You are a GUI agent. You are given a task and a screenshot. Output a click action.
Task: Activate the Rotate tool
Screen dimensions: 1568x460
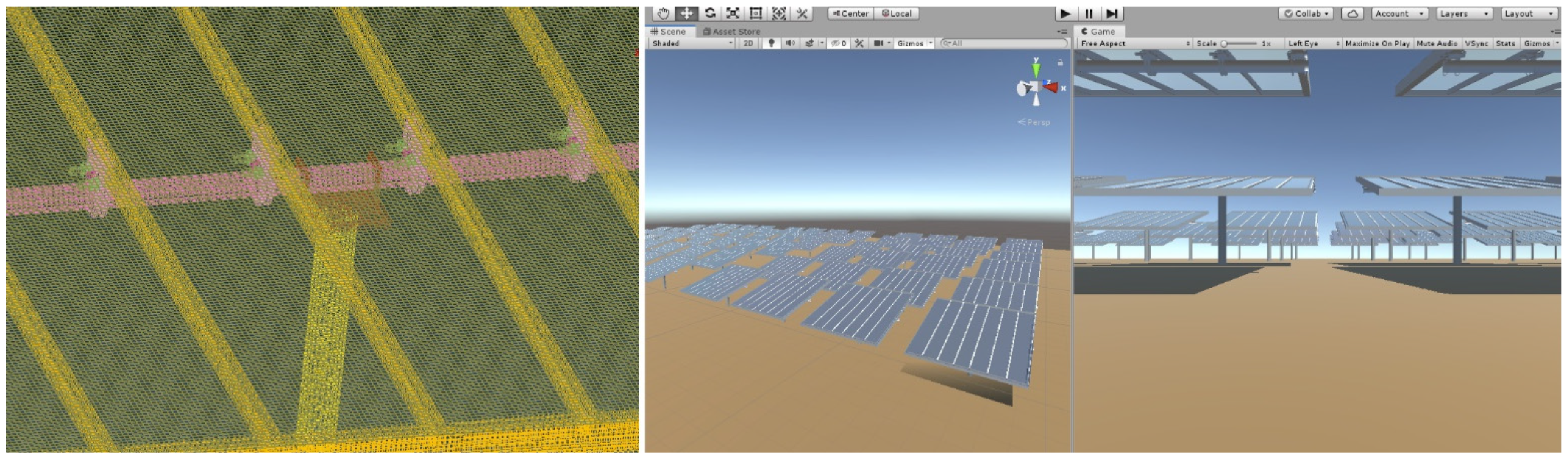pos(710,13)
